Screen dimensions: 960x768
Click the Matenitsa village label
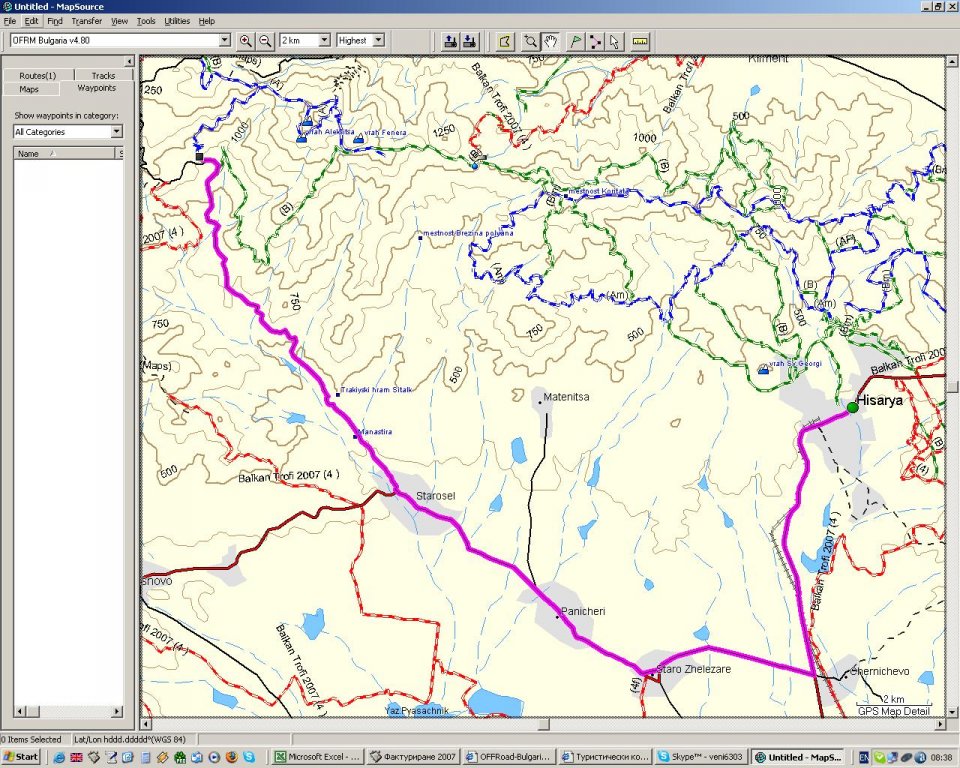click(566, 397)
